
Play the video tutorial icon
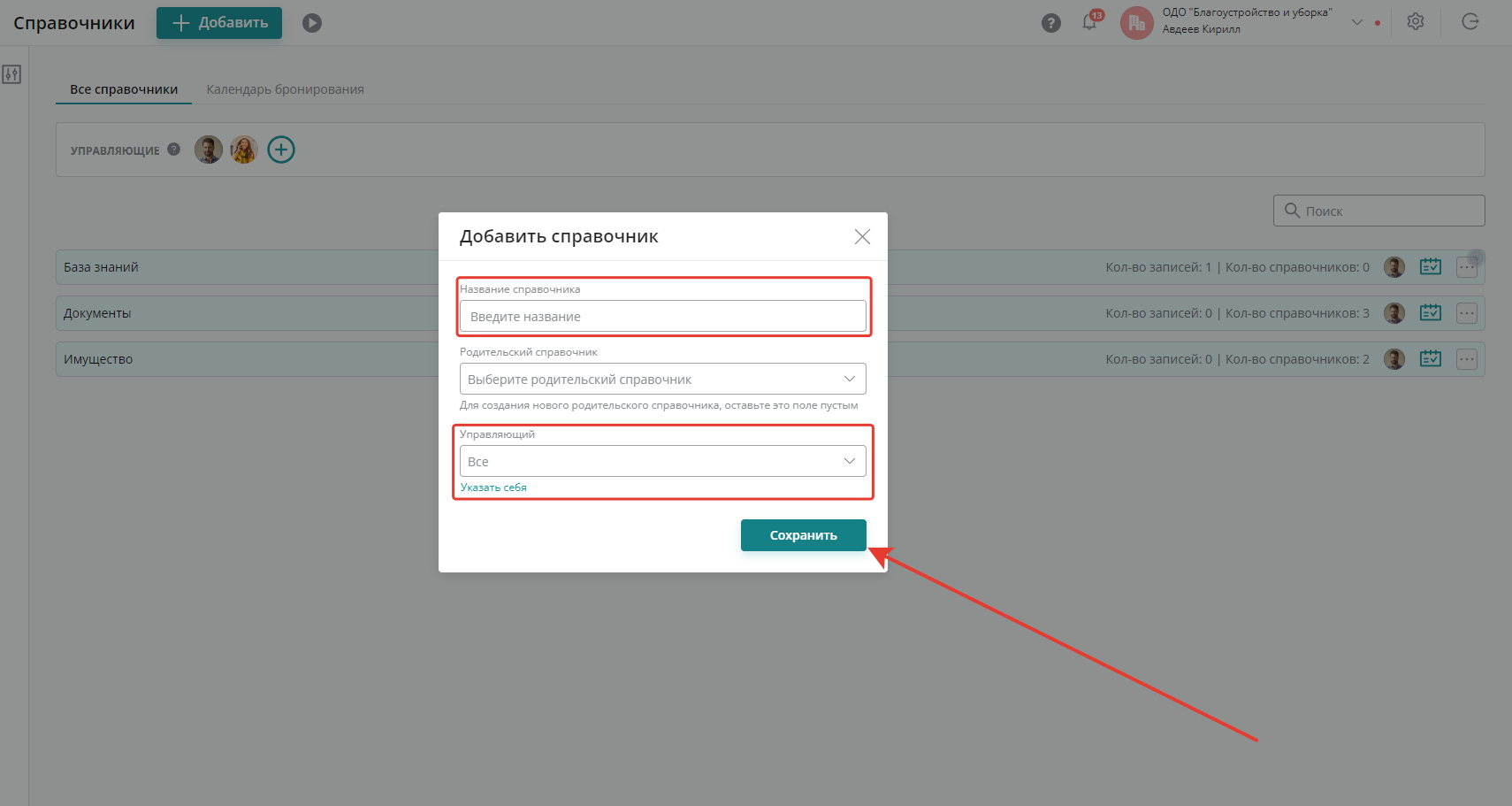click(x=312, y=23)
